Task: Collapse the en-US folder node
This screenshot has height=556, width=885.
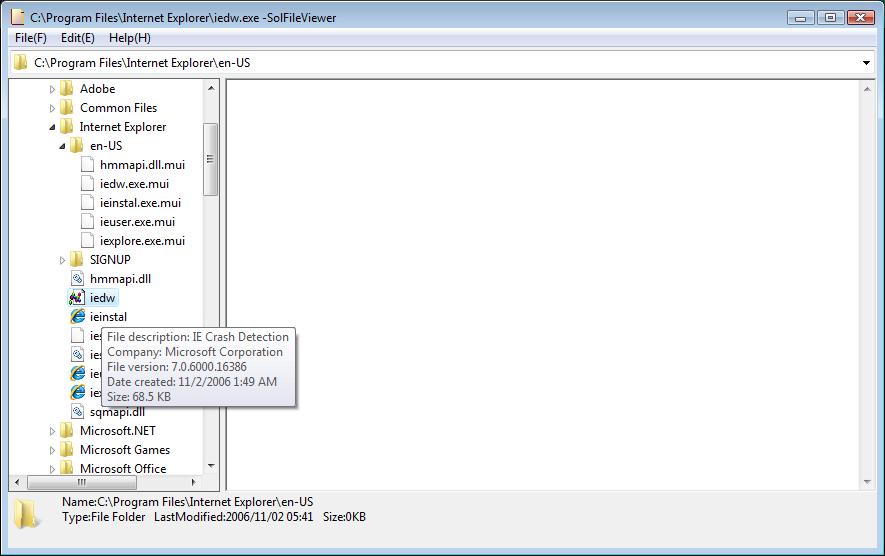Action: tap(62, 146)
